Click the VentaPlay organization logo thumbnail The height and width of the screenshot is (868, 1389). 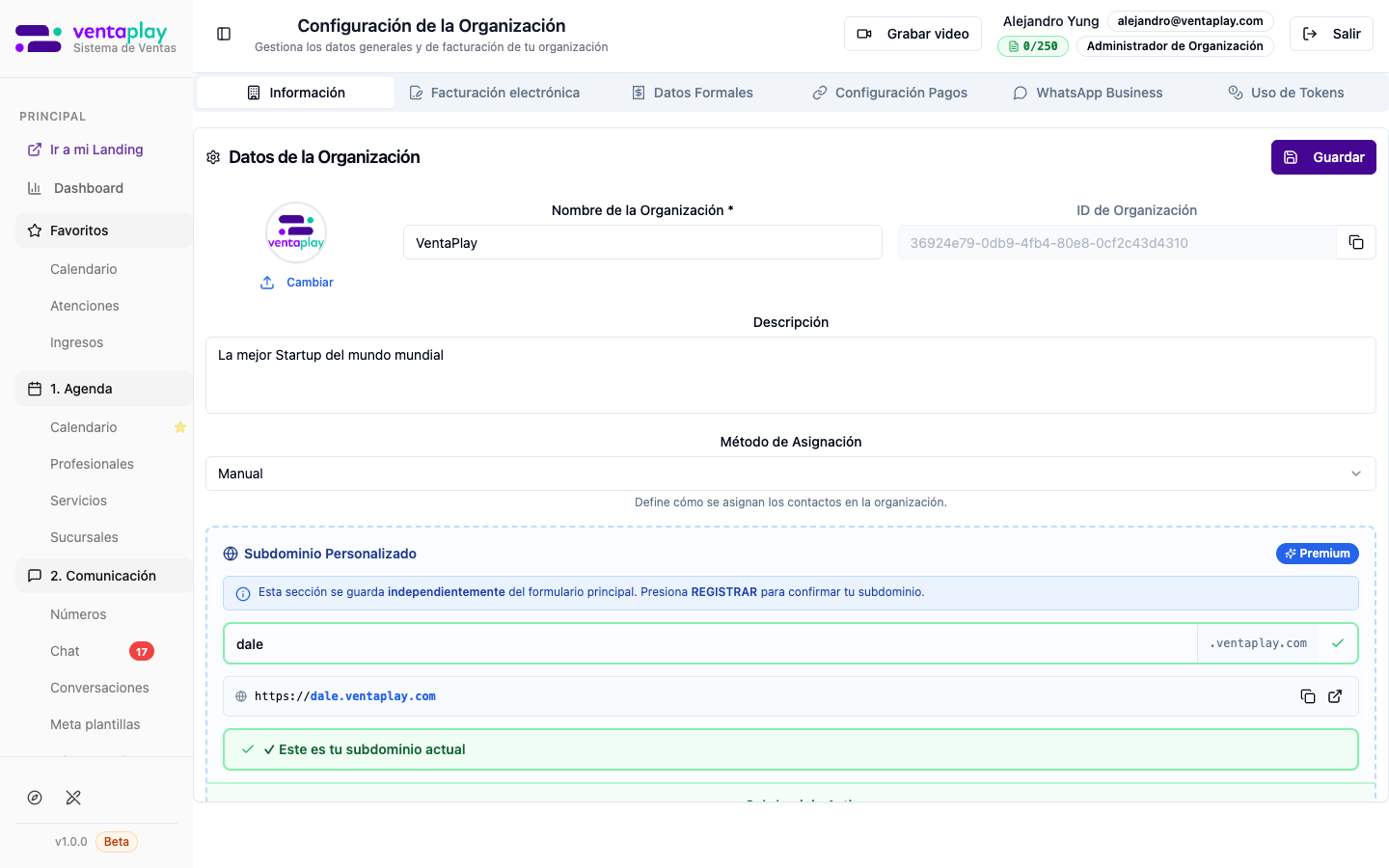[x=296, y=232]
